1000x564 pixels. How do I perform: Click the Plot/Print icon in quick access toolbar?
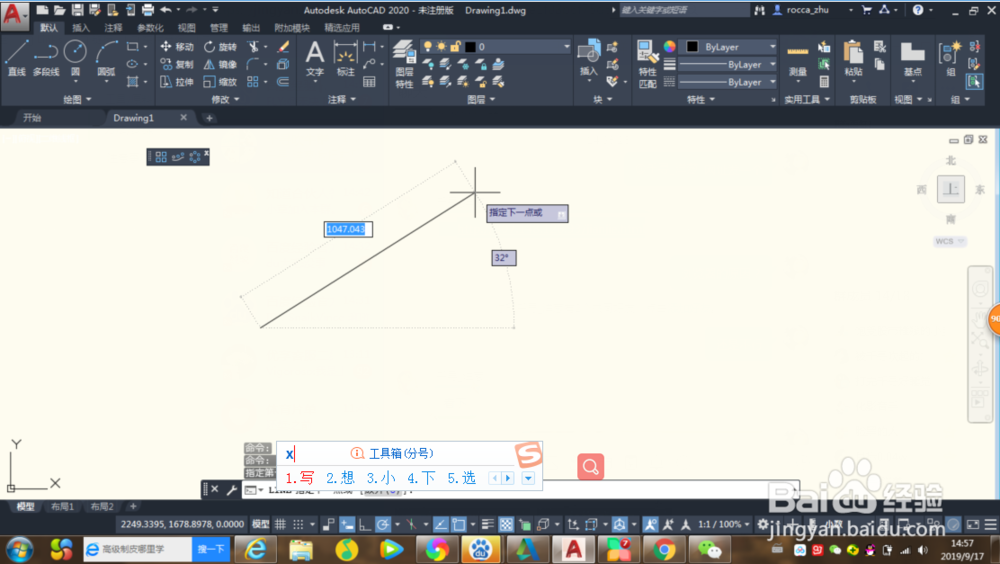pos(147,10)
